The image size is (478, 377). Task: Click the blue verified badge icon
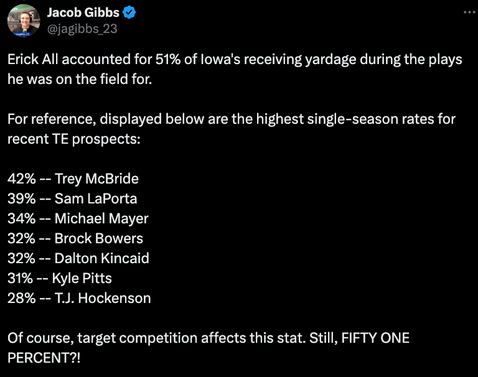[129, 13]
